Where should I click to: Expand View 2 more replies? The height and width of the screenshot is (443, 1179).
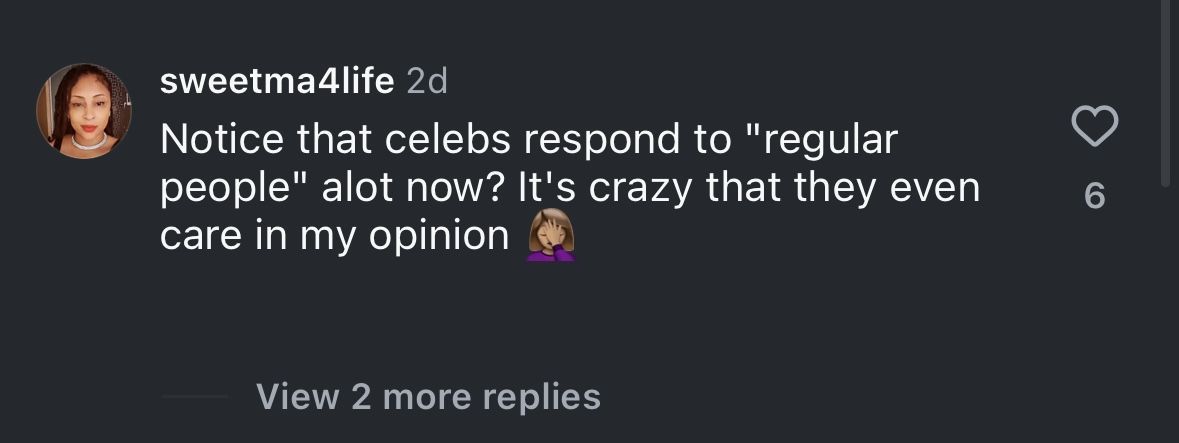[428, 396]
